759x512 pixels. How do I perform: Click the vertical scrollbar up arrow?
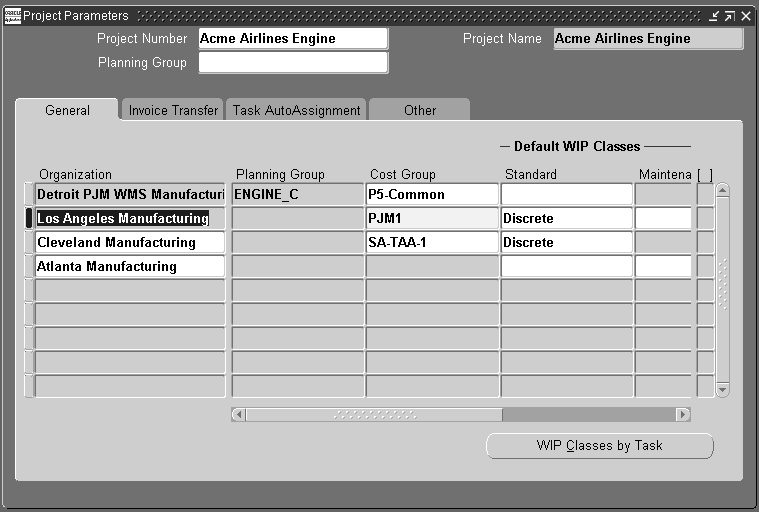tap(722, 190)
